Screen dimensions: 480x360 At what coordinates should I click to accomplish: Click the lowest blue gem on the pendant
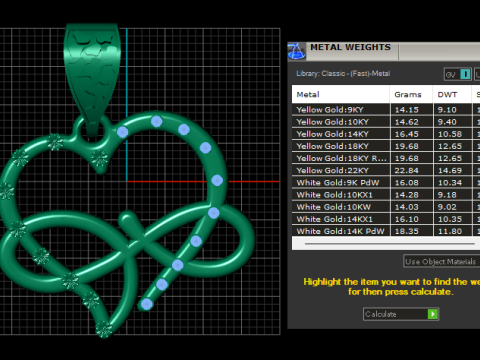[147, 304]
